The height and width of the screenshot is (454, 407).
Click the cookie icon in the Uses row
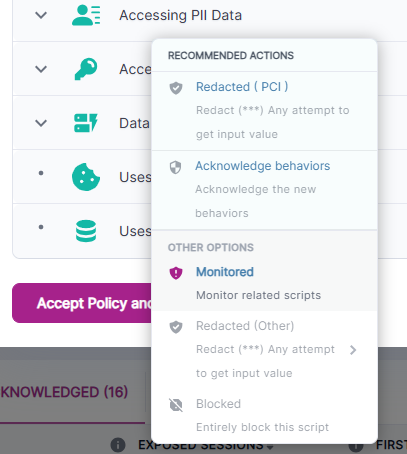click(x=86, y=177)
